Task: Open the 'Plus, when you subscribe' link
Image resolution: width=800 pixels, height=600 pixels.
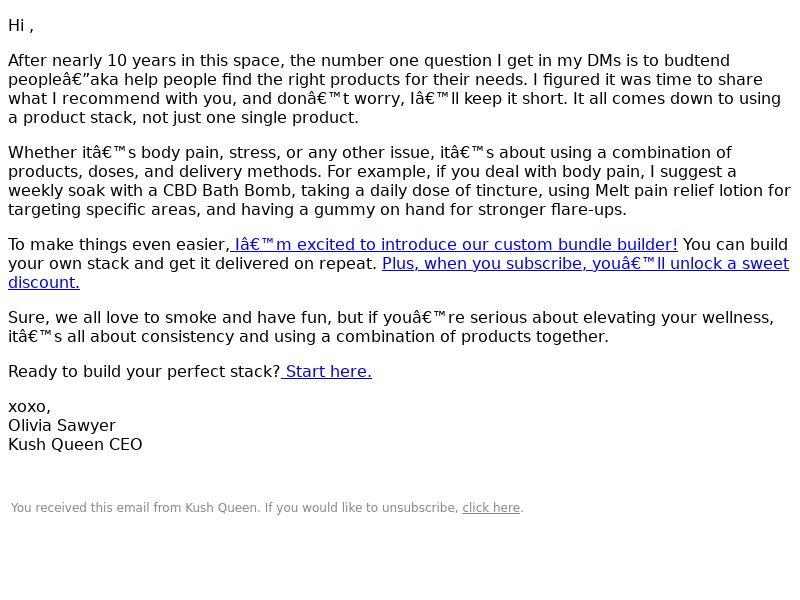Action: click(585, 264)
